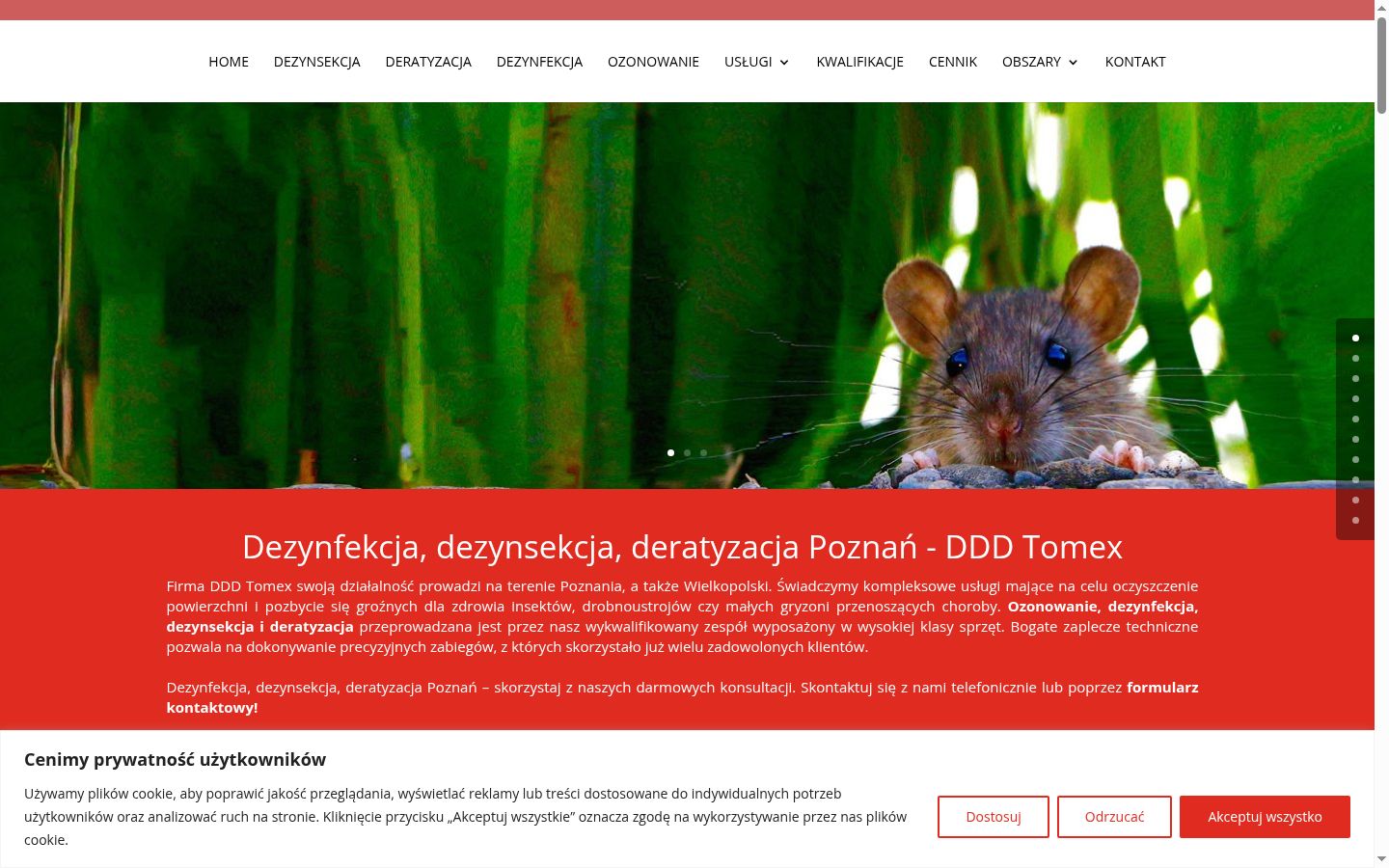Click the heading 'Dezynfekcja, dezynsekcja, deratyzacja Poznań - DDD Tomex'

coord(682,547)
